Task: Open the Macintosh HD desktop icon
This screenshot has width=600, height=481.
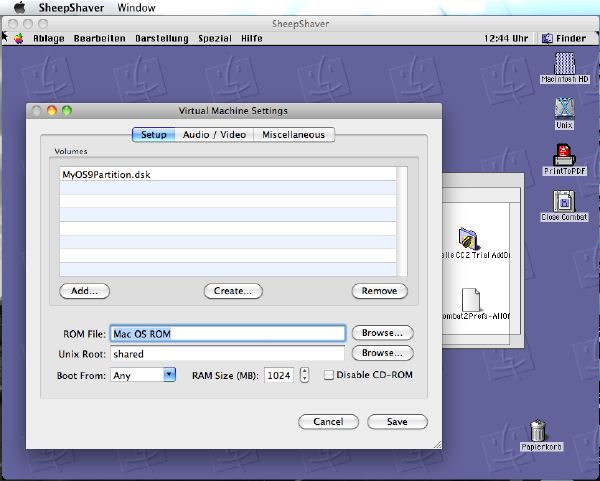Action: pyautogui.click(x=564, y=64)
